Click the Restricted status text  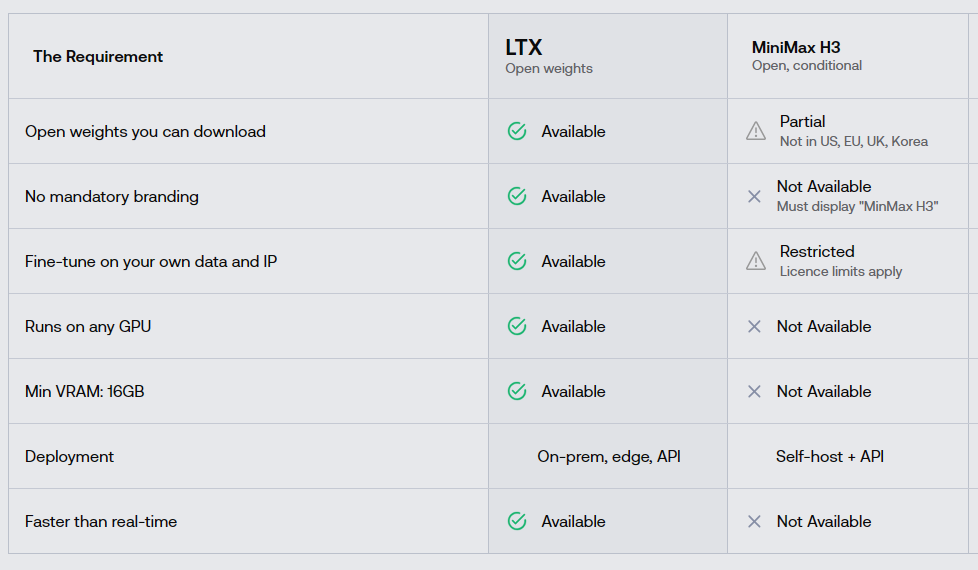(817, 251)
